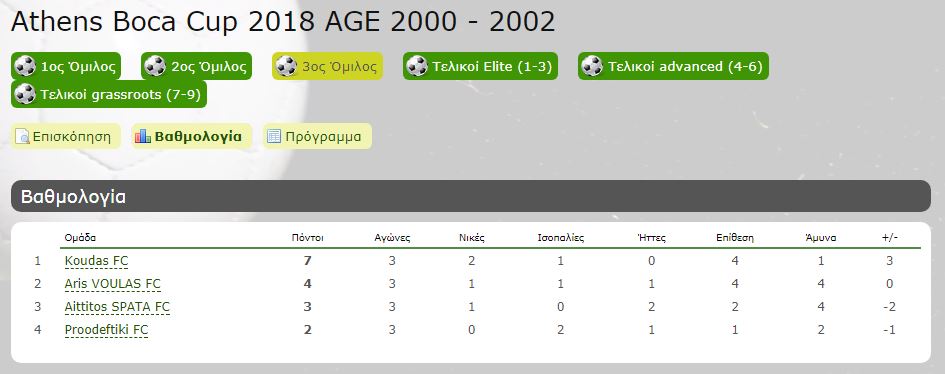Click the soccer ball icon on 3ος Όμιλος
The height and width of the screenshot is (374, 945).
pyautogui.click(x=286, y=66)
